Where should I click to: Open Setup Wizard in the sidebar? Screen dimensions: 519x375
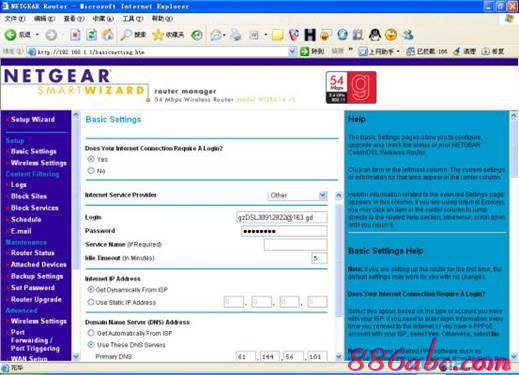coord(33,119)
